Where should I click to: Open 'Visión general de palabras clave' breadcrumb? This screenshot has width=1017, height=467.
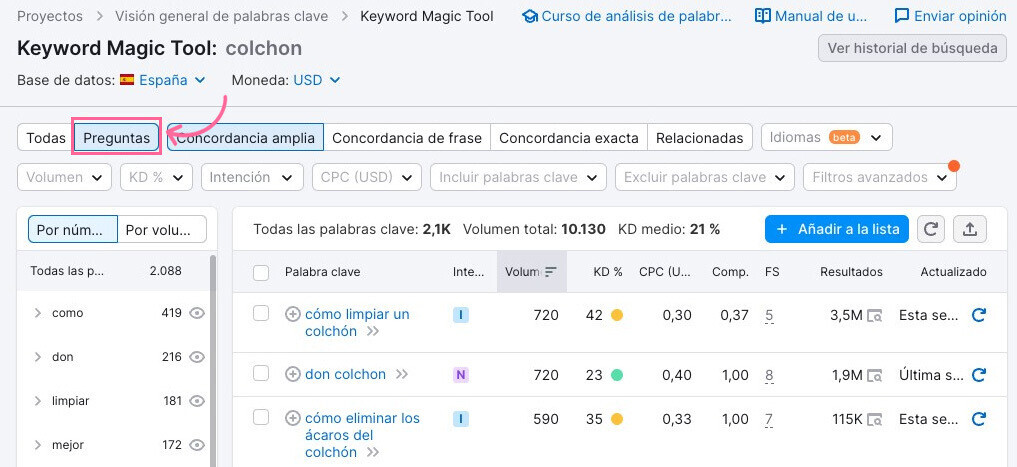tap(221, 16)
